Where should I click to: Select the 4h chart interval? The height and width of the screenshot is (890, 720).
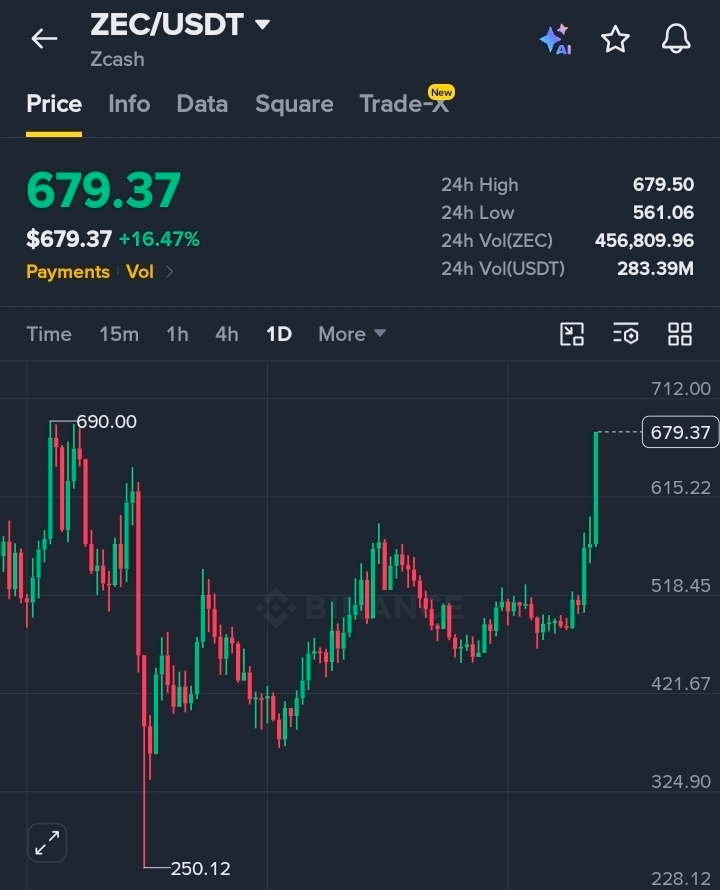pos(227,334)
